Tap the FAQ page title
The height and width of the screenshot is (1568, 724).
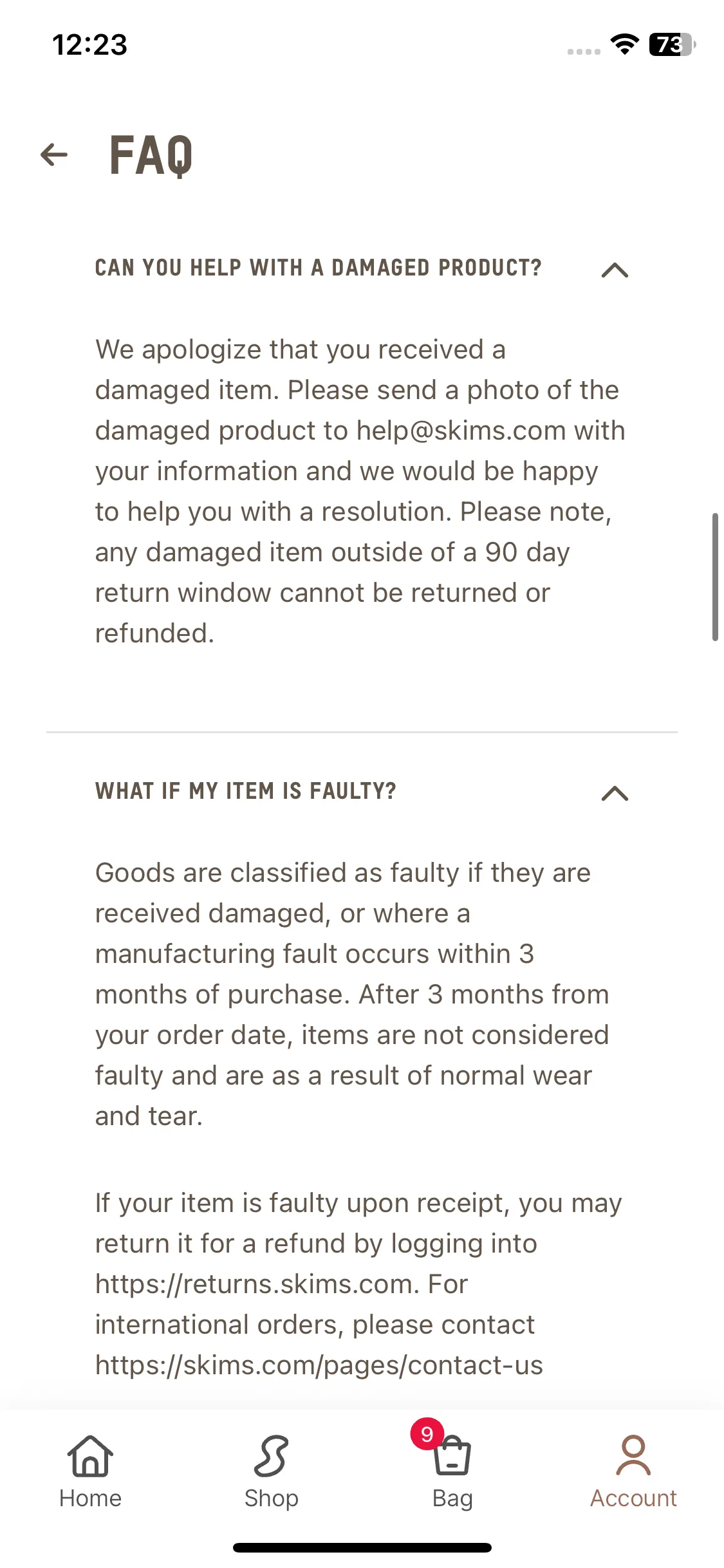tap(151, 155)
